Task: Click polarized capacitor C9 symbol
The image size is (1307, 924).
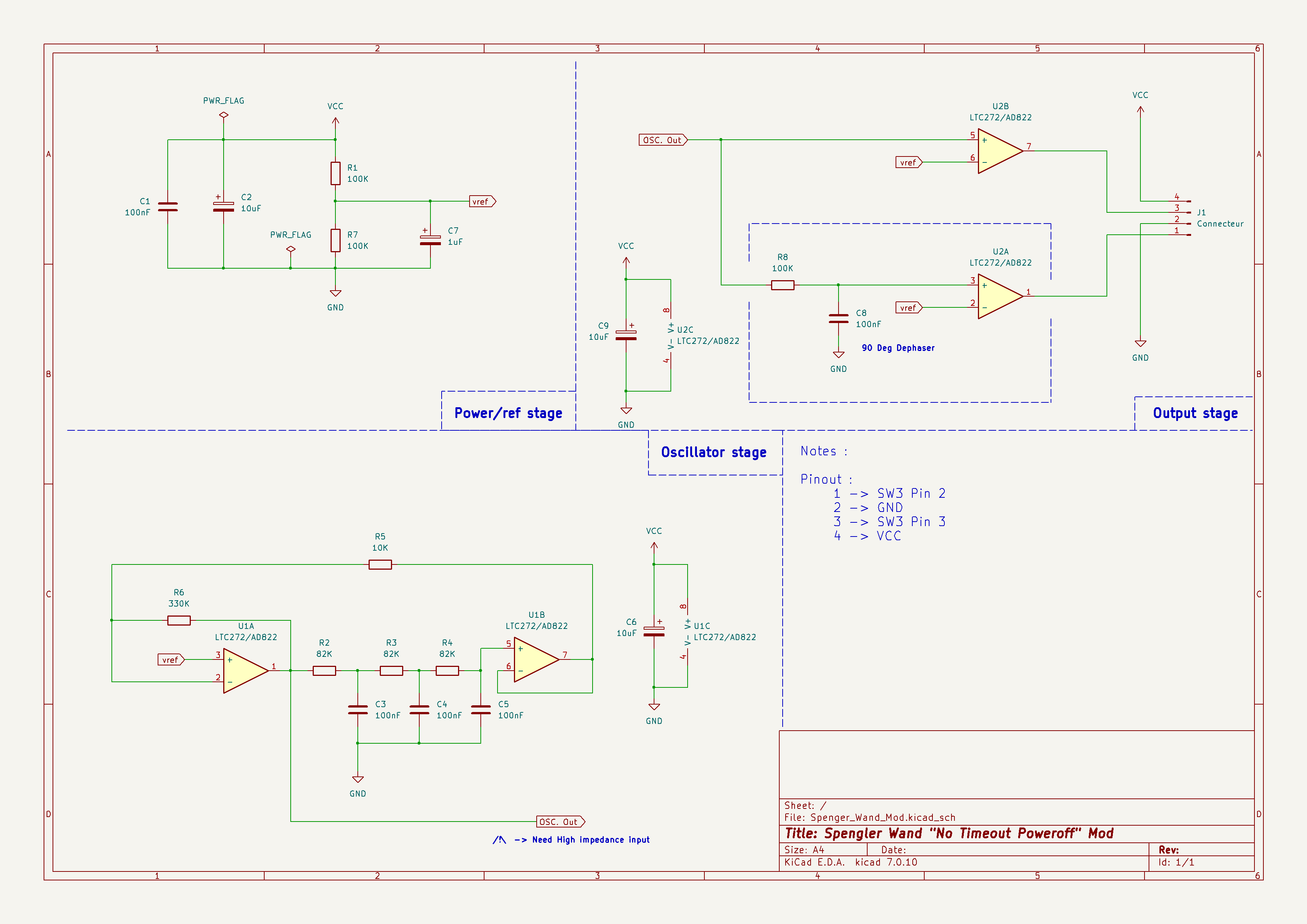Action: (x=626, y=336)
